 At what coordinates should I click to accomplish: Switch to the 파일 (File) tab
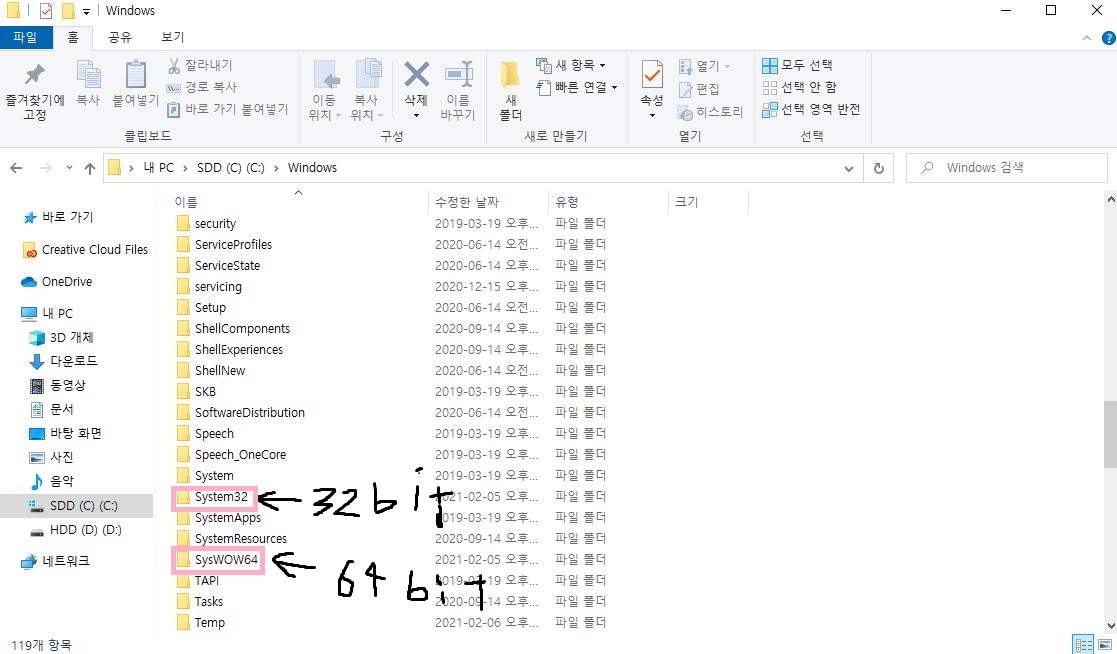26,36
